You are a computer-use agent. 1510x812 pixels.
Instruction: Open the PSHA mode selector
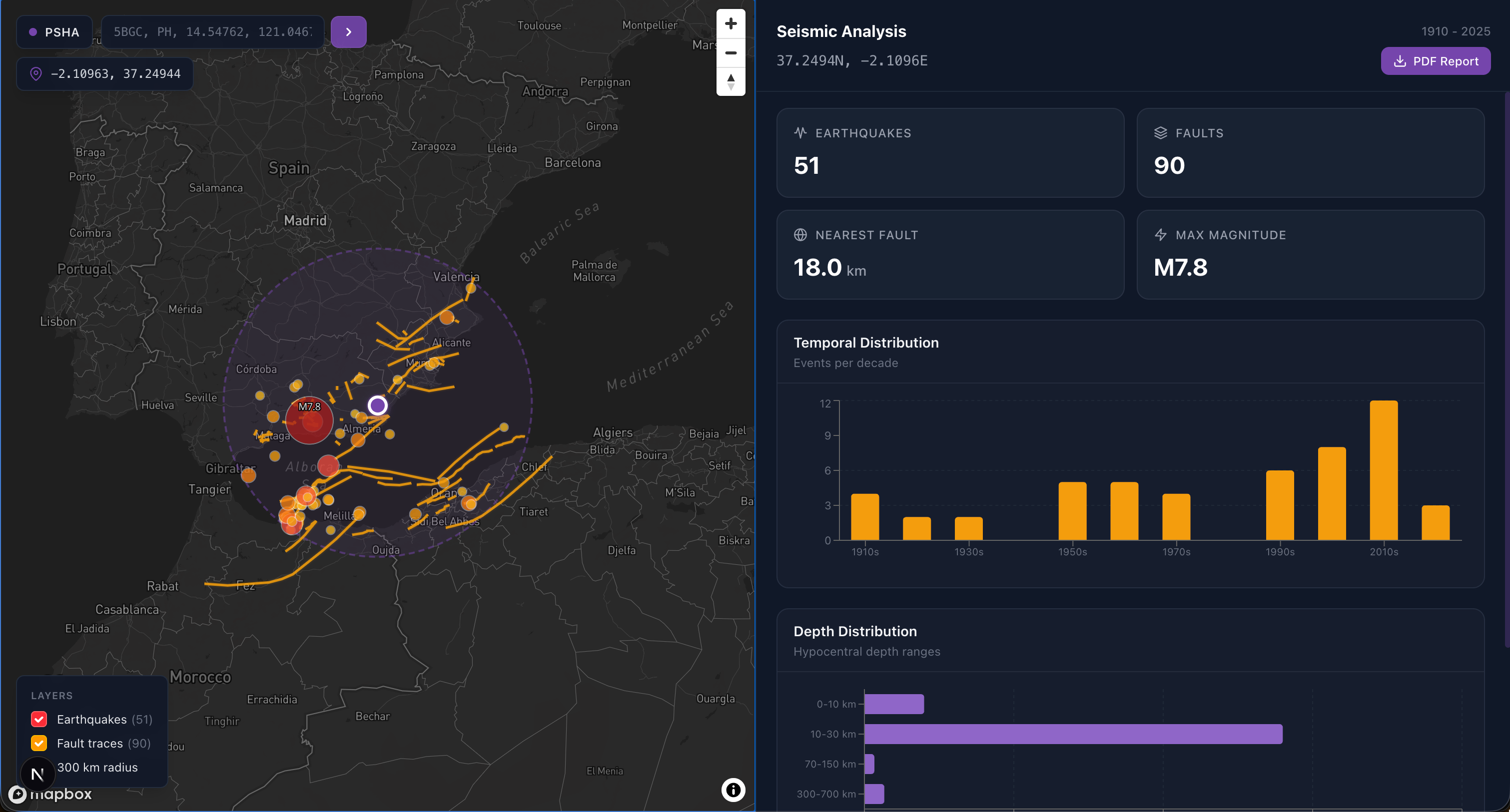54,31
